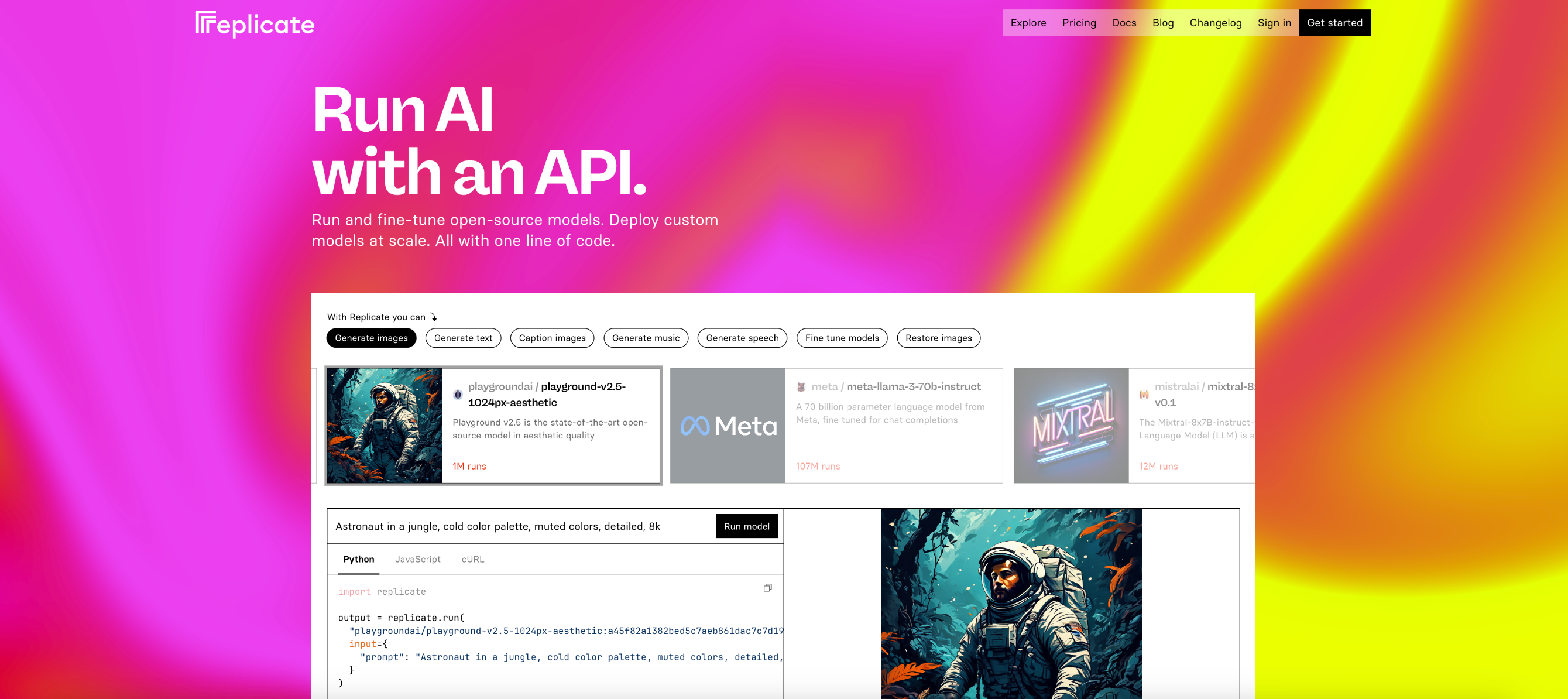The width and height of the screenshot is (1568, 699).
Task: Select the Generate text pill
Action: 463,338
